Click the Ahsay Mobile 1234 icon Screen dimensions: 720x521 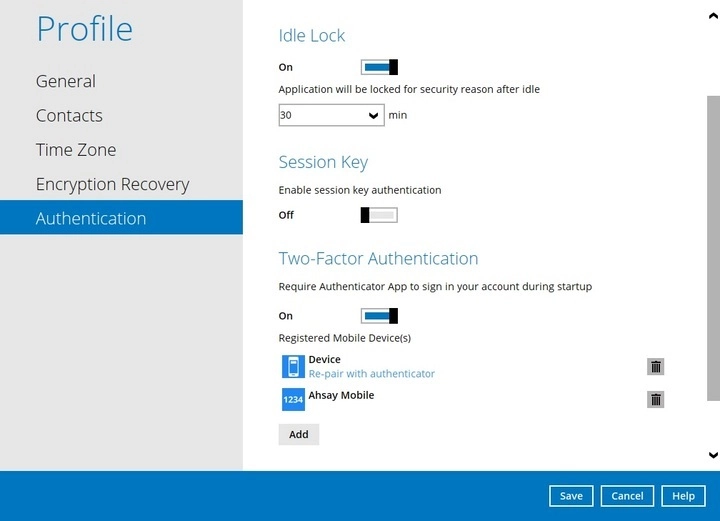[x=293, y=400]
